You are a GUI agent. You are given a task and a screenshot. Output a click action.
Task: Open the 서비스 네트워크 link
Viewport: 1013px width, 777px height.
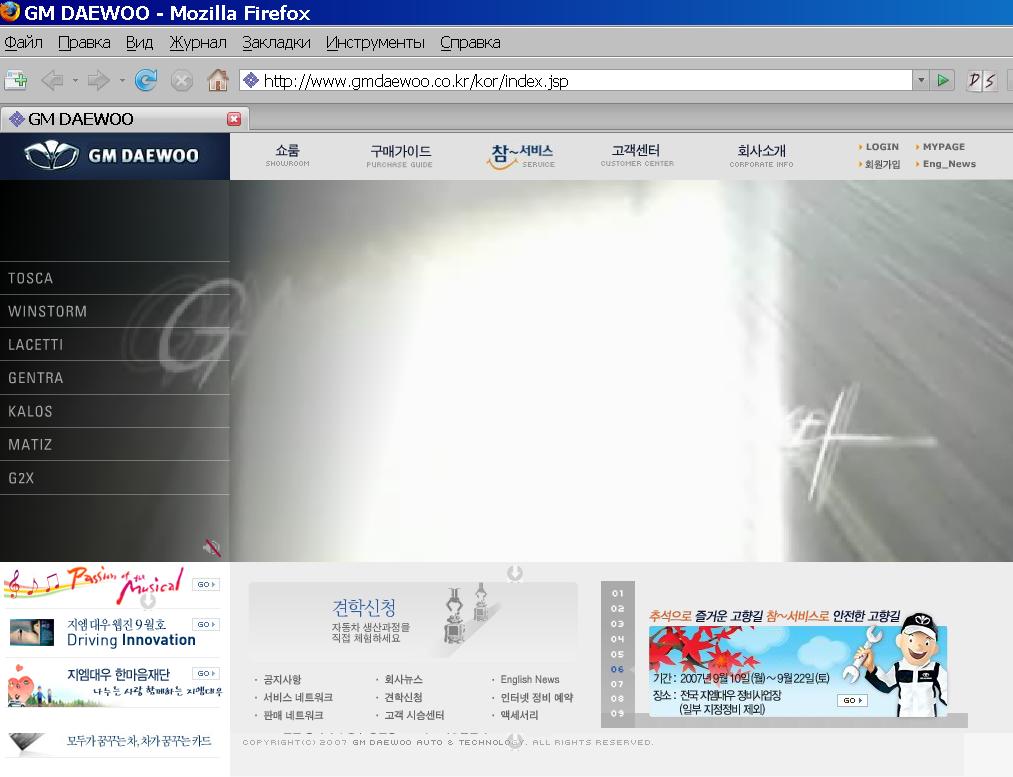[298, 698]
